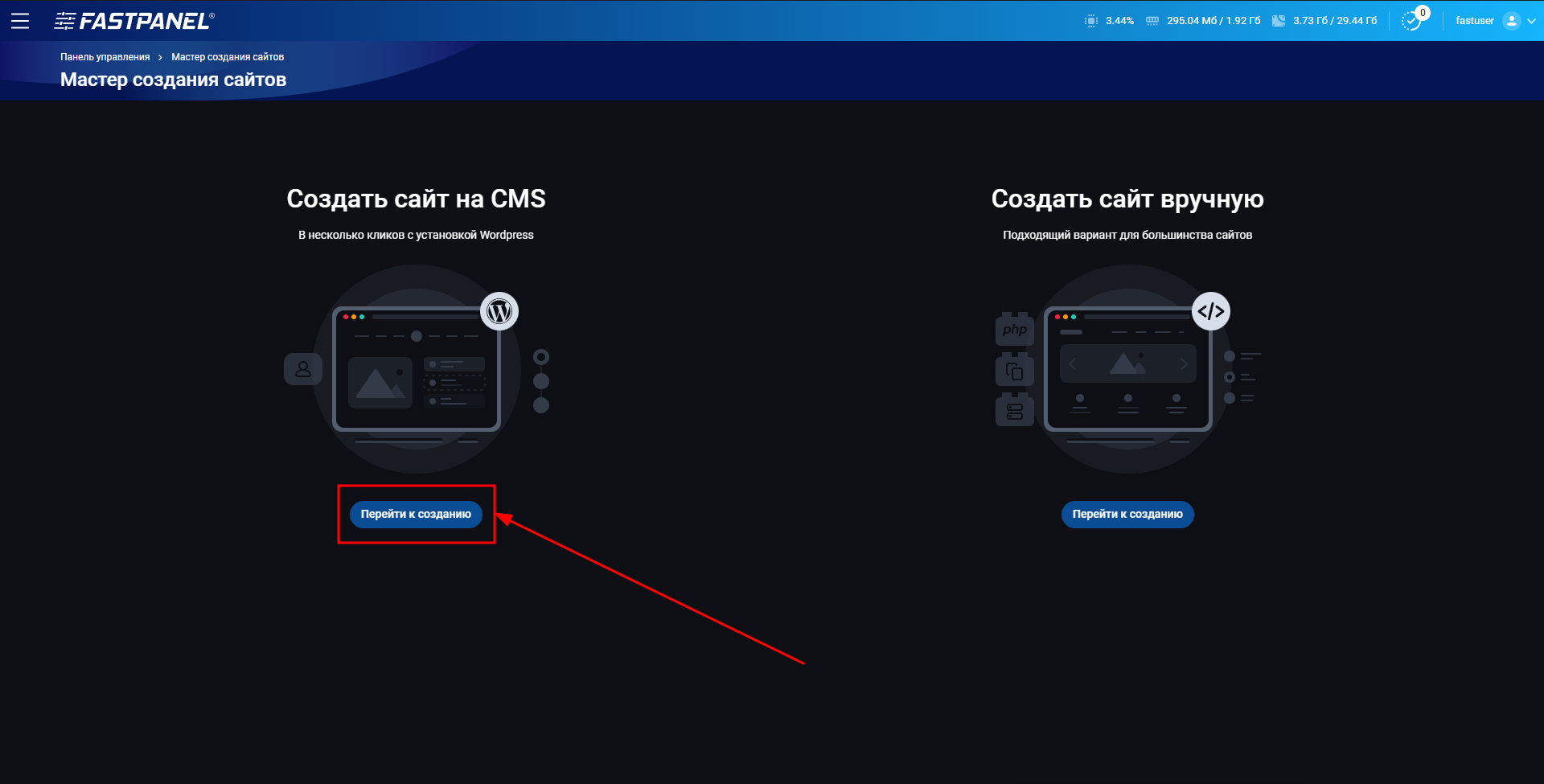Viewport: 1544px width, 784px height.
Task: Click Перейти к созданию under Создать сайт на CMS
Action: [416, 514]
